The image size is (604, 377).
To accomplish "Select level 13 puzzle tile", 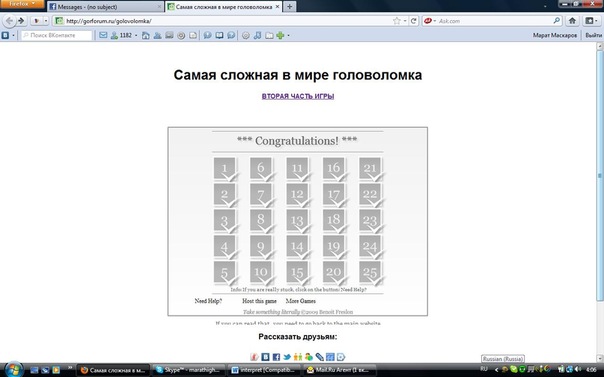I will 298,221.
